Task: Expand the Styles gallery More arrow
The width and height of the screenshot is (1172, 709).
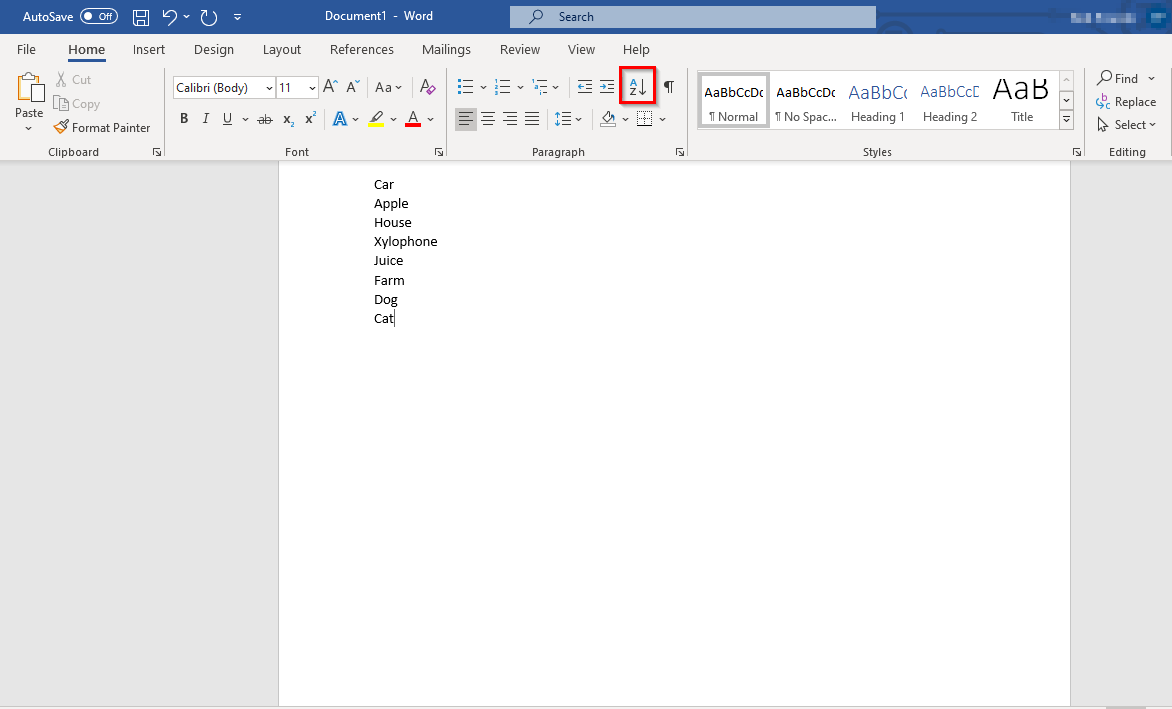Action: [1067, 119]
